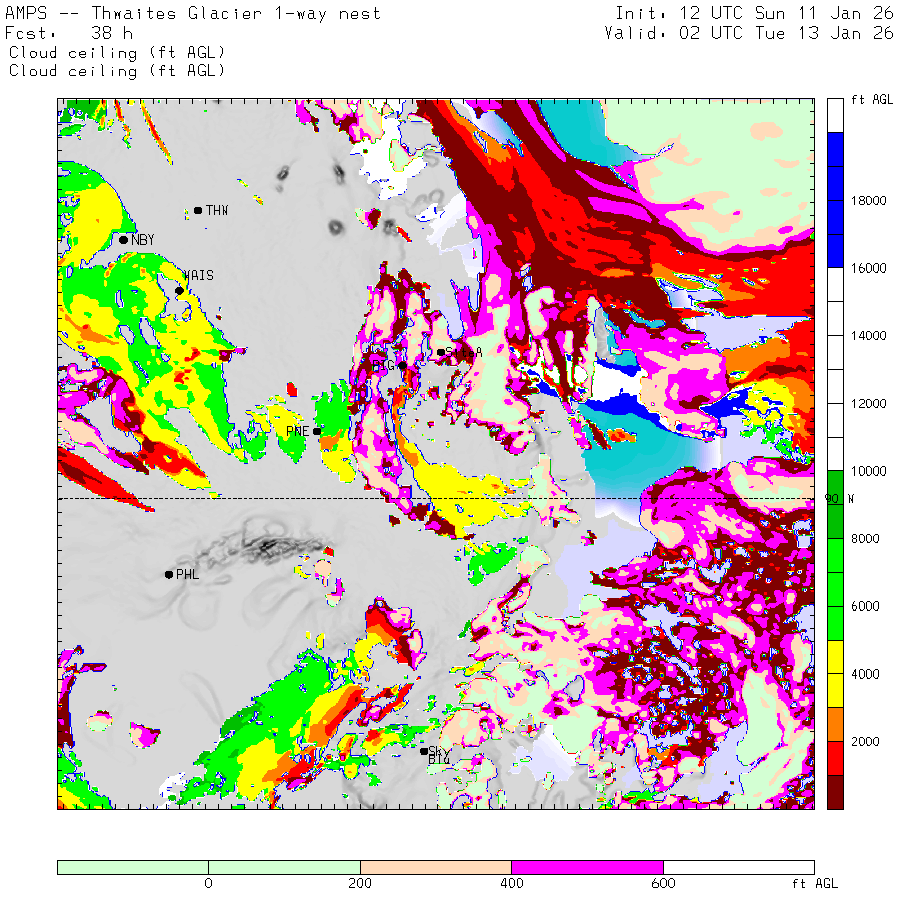
Task: Click the 'WAIS' station name label
Action: click(199, 276)
